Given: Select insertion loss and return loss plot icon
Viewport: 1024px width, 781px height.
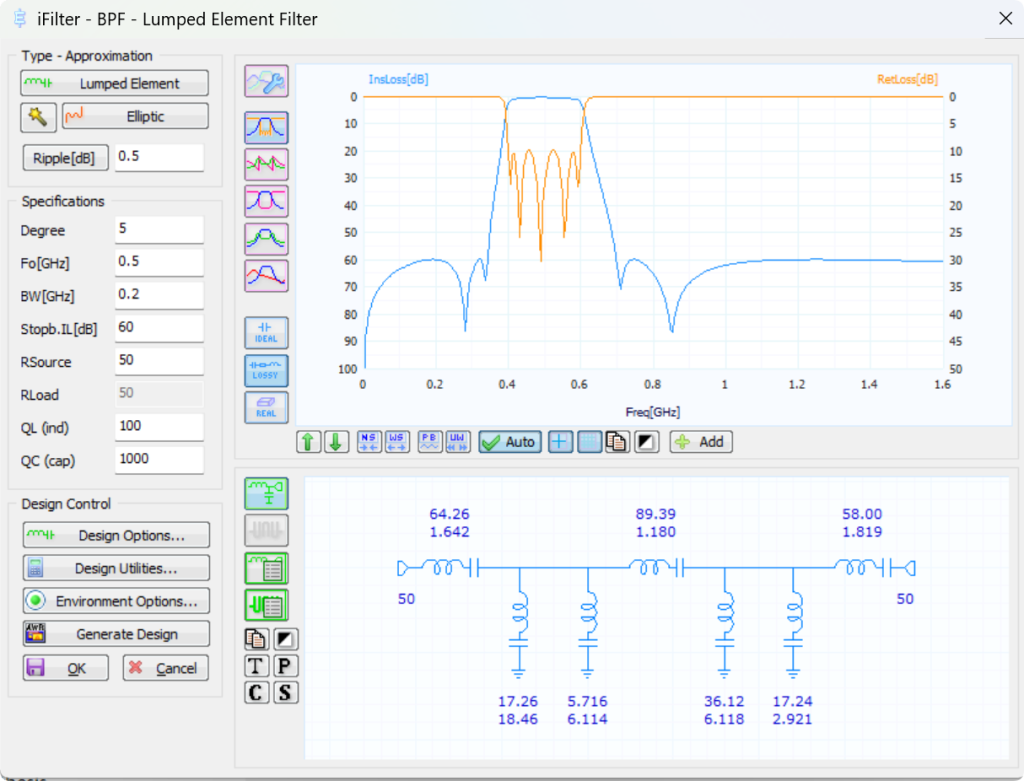Looking at the screenshot, I should pyautogui.click(x=266, y=127).
